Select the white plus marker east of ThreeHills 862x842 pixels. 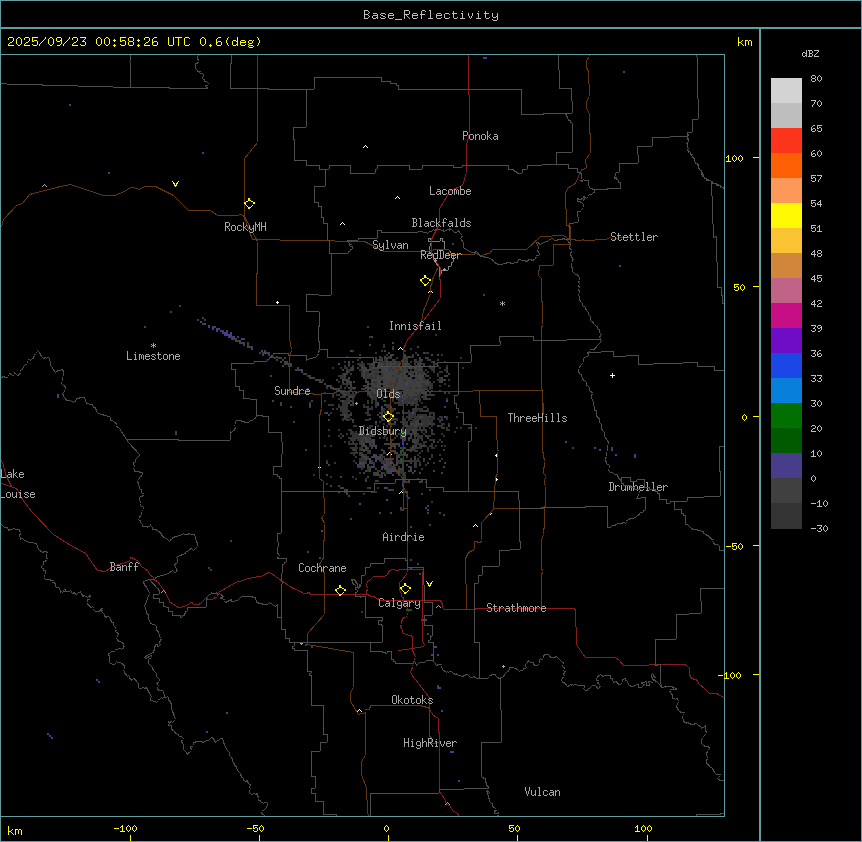tap(612, 375)
